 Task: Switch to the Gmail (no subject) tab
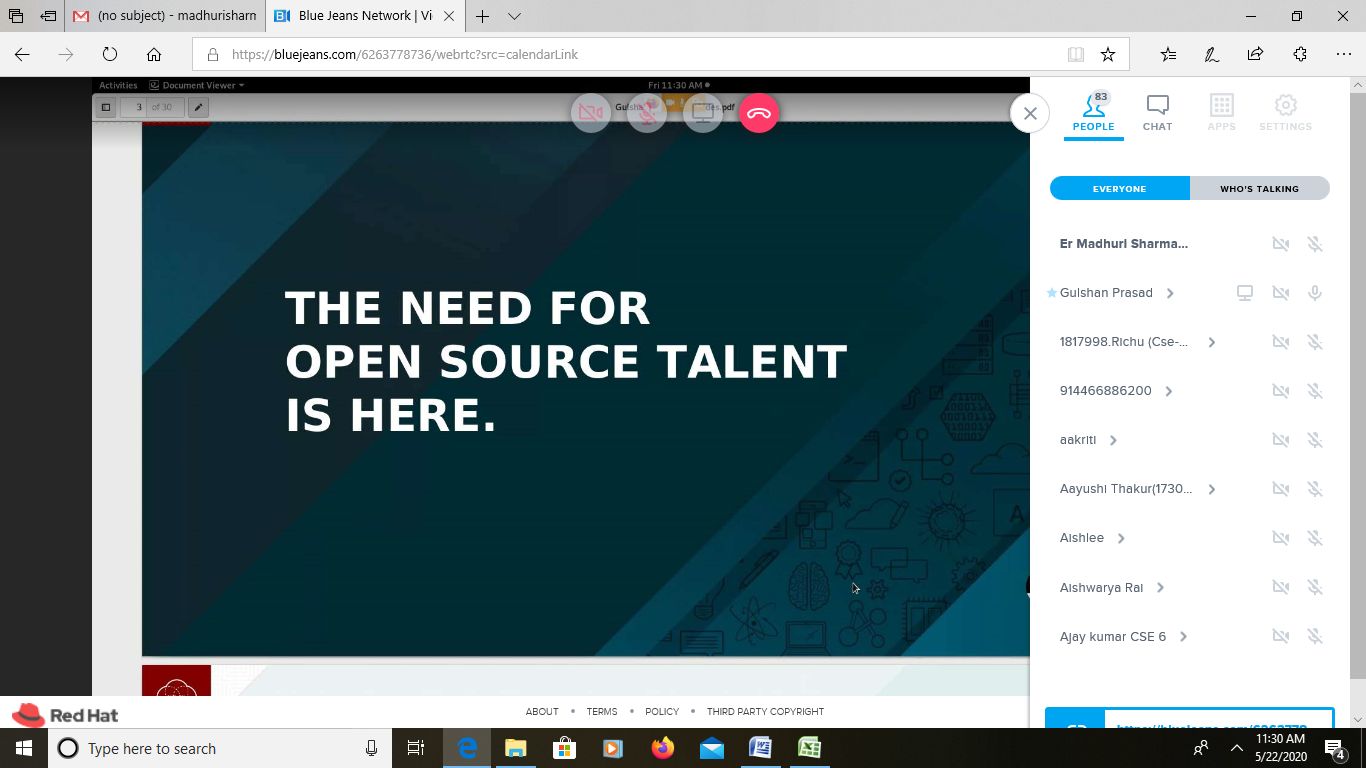165,16
